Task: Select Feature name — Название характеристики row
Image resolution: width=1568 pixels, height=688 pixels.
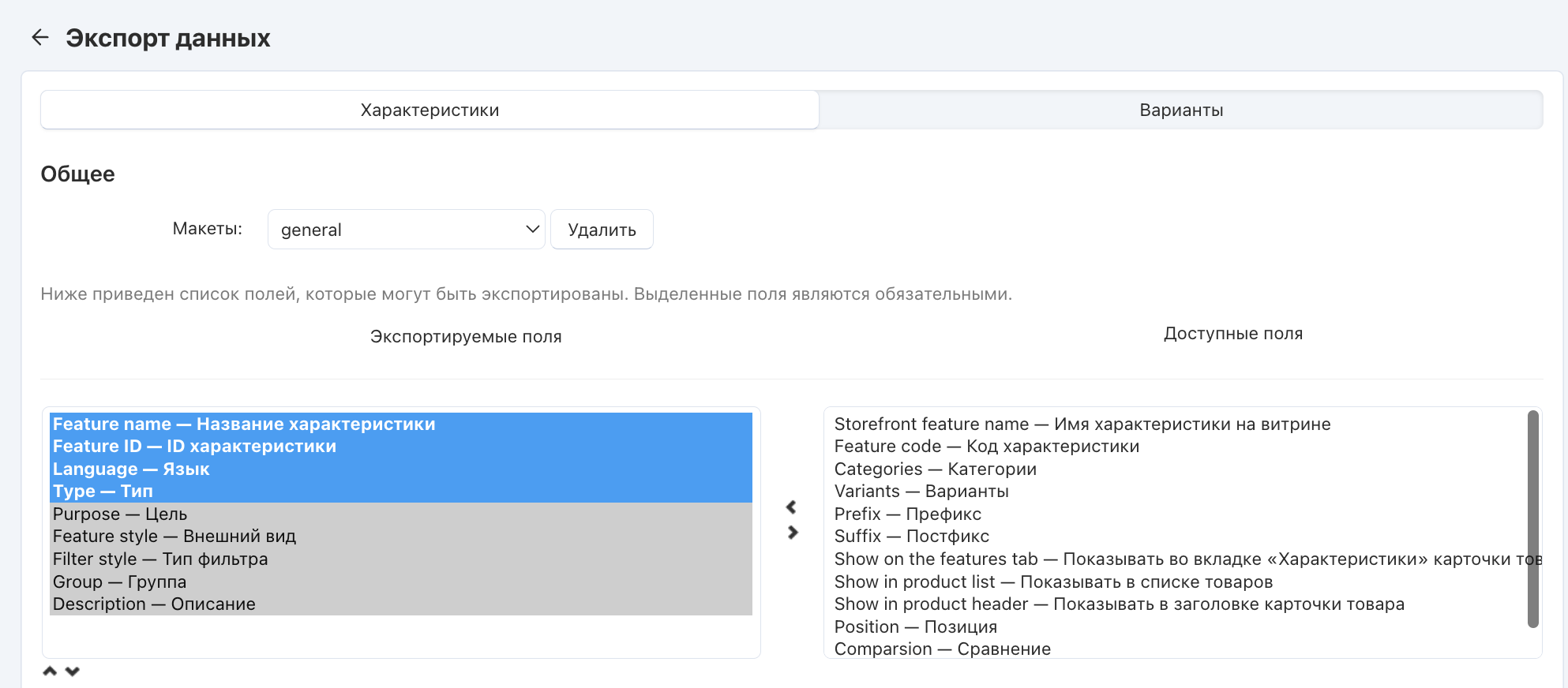Action: (x=401, y=424)
